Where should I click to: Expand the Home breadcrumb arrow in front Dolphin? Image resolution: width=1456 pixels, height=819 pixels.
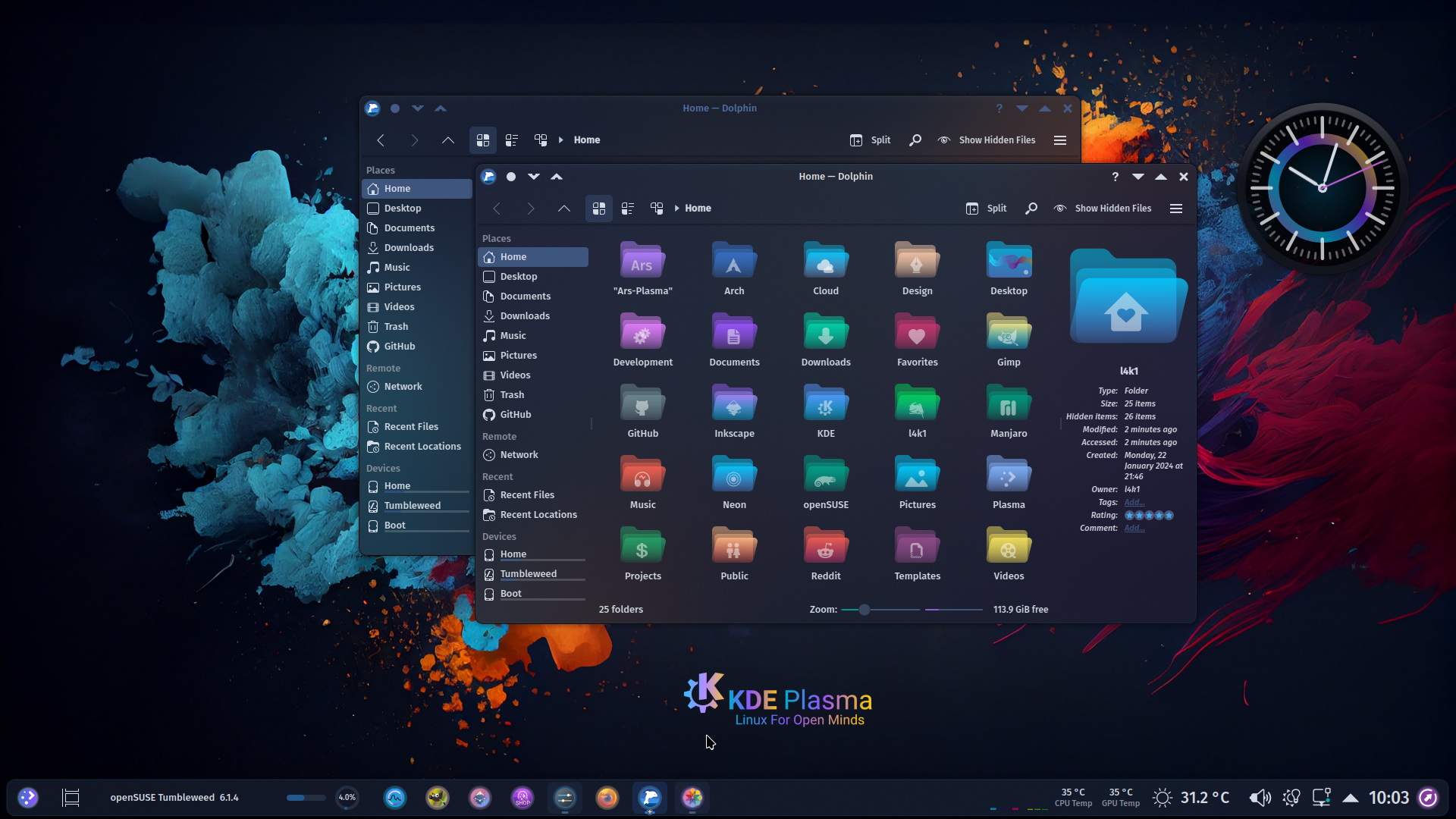(x=676, y=208)
